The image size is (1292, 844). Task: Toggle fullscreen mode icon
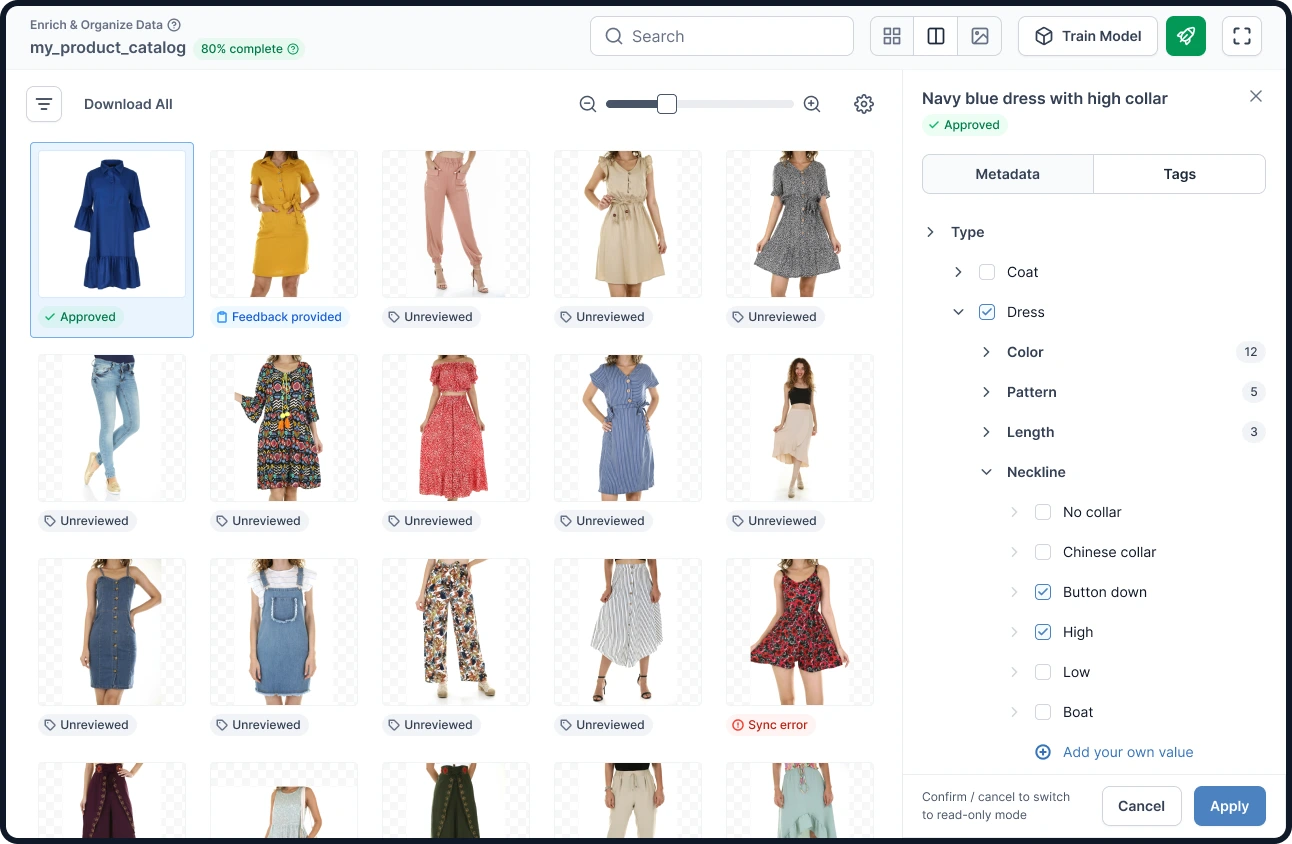(1242, 36)
